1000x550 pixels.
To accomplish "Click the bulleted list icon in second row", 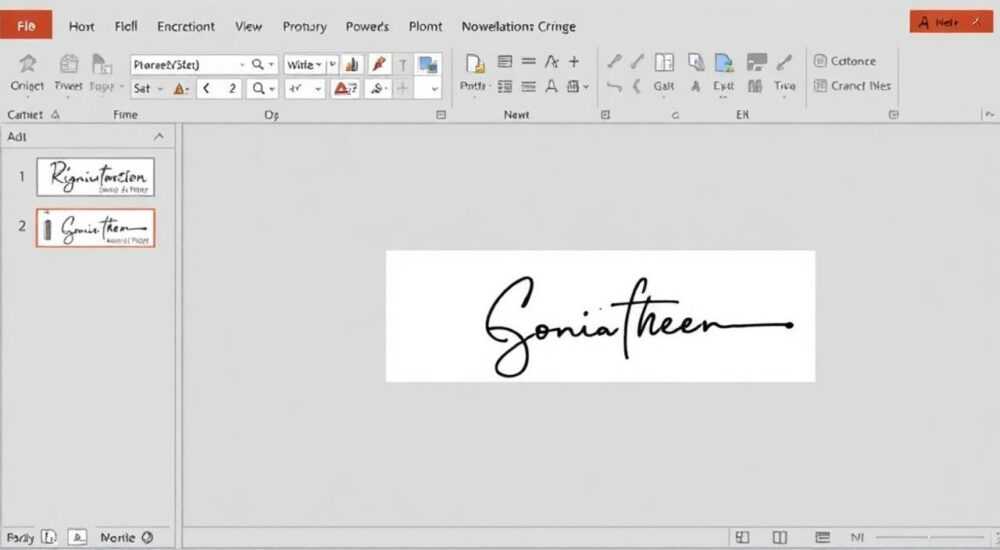I will 504,86.
